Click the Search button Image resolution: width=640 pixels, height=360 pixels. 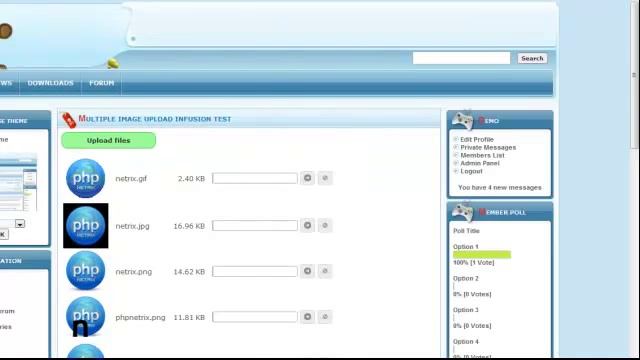[532, 58]
